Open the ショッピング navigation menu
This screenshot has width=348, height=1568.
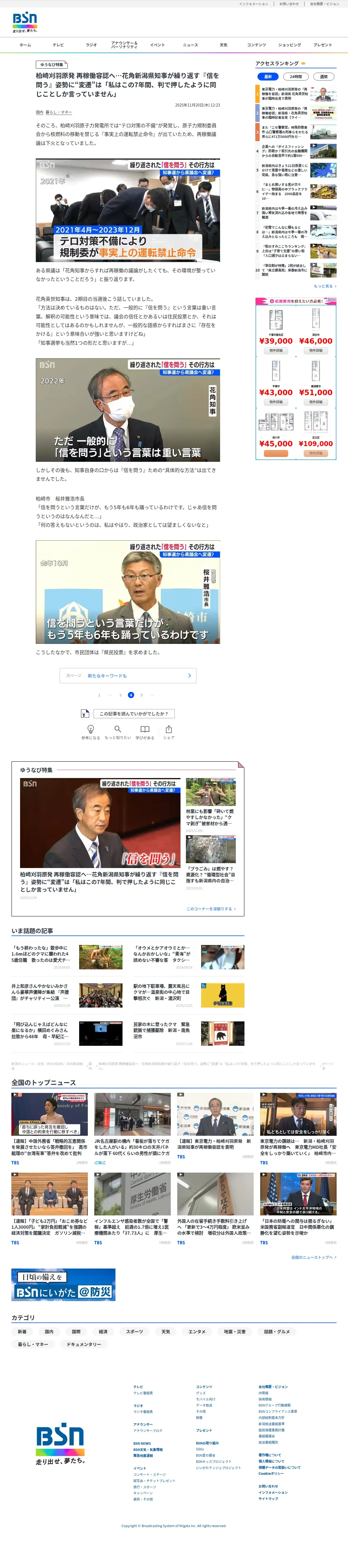(x=290, y=45)
